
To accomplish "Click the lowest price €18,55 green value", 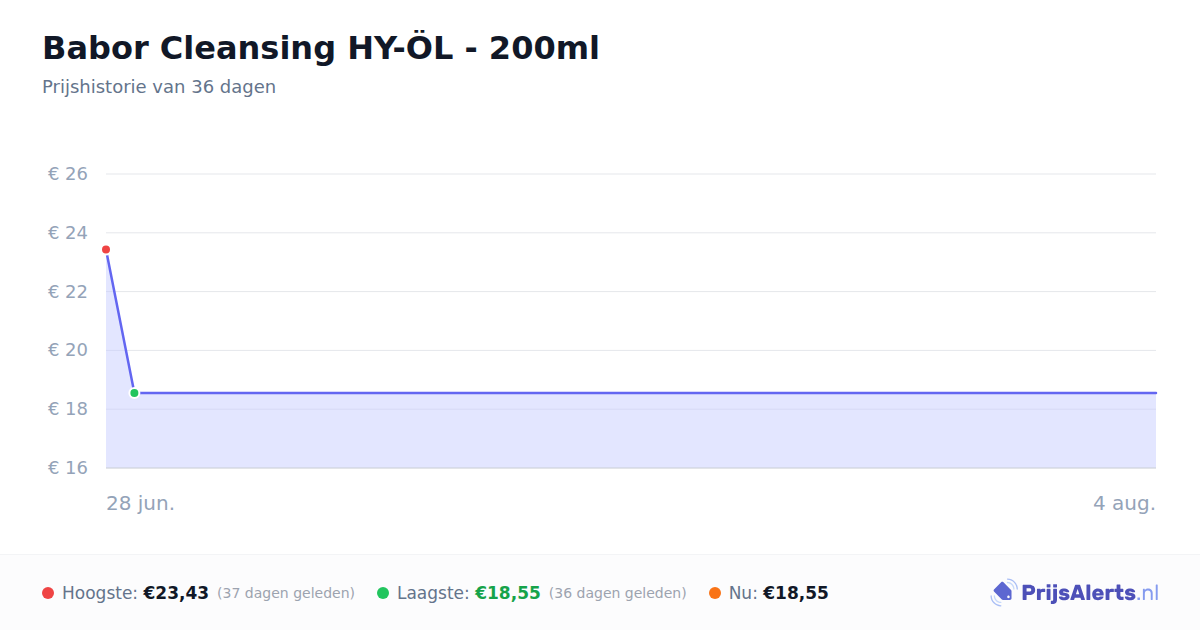I will 508,593.
